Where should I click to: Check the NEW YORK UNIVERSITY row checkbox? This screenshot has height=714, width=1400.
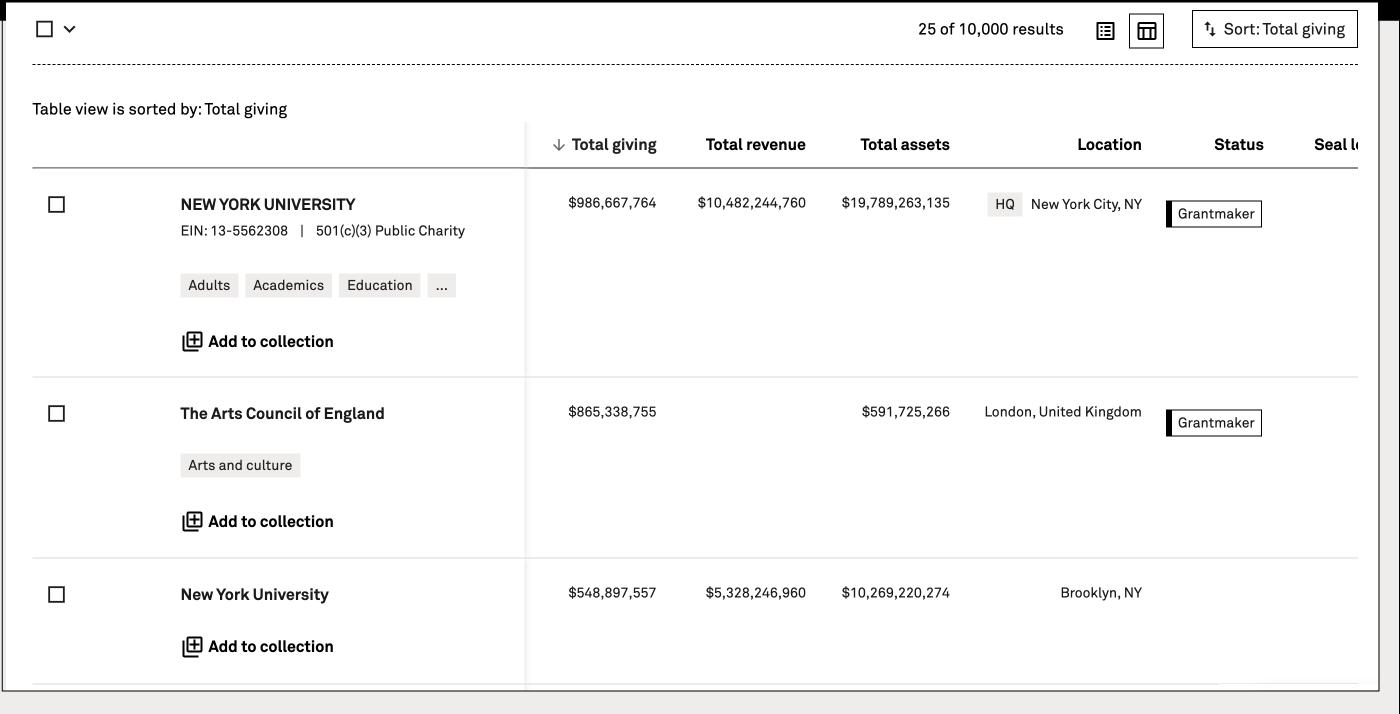[57, 205]
